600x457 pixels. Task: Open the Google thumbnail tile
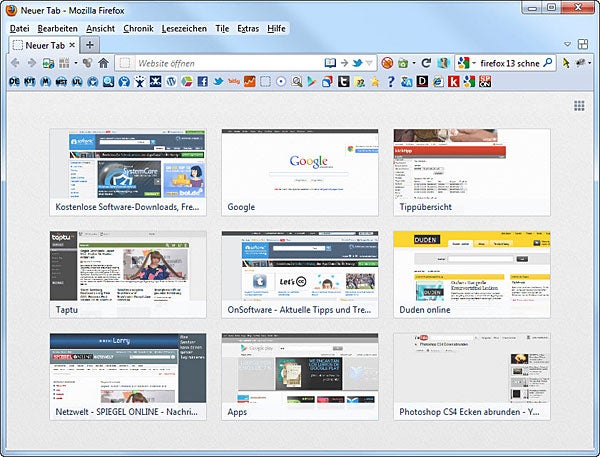pyautogui.click(x=299, y=171)
